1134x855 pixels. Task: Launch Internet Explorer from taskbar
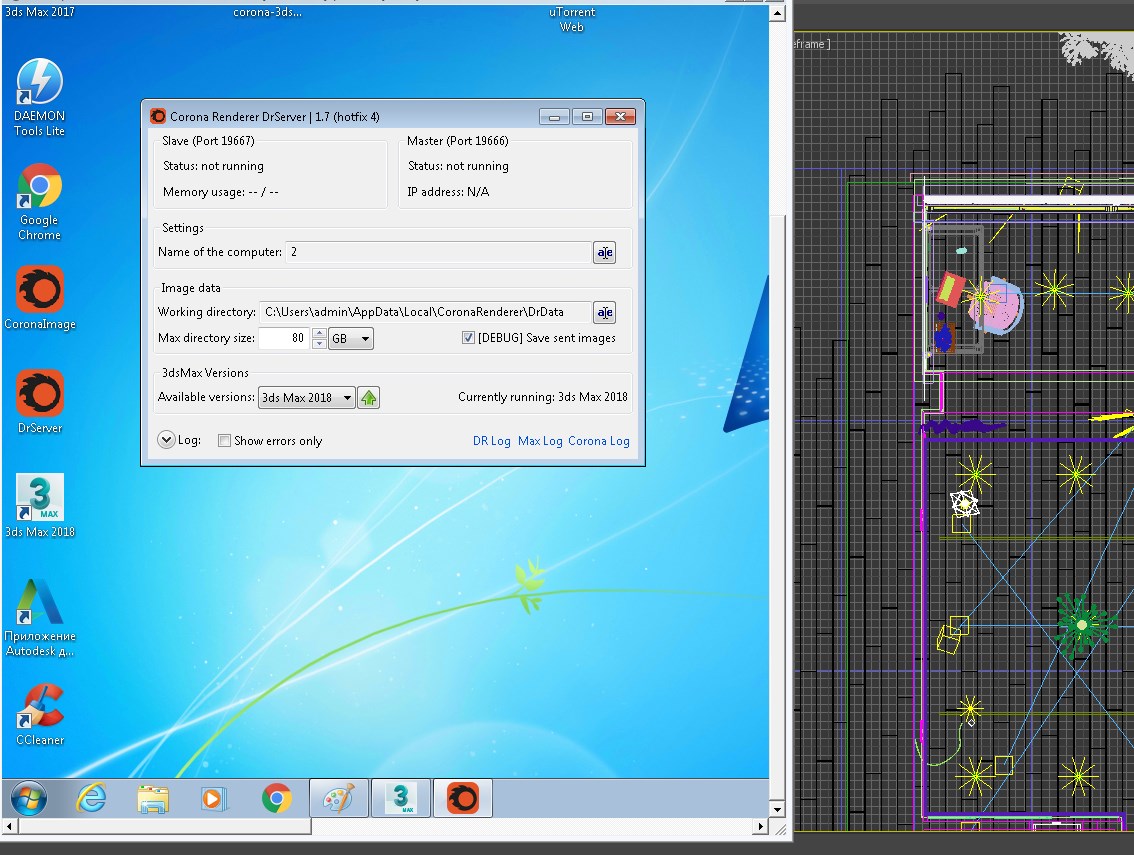coord(91,799)
